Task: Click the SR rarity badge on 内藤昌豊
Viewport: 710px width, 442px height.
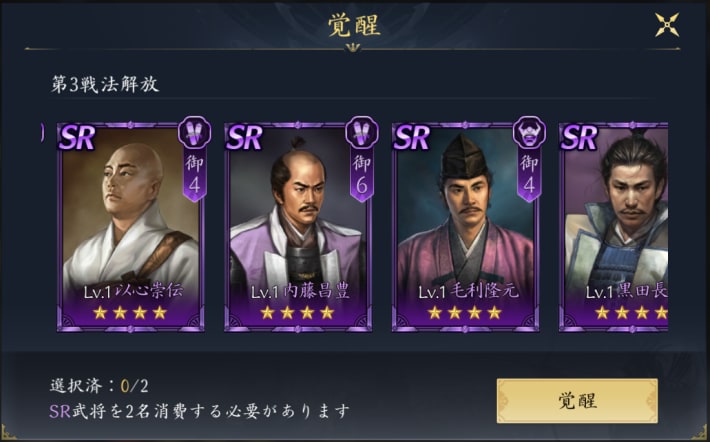Action: 245,137
